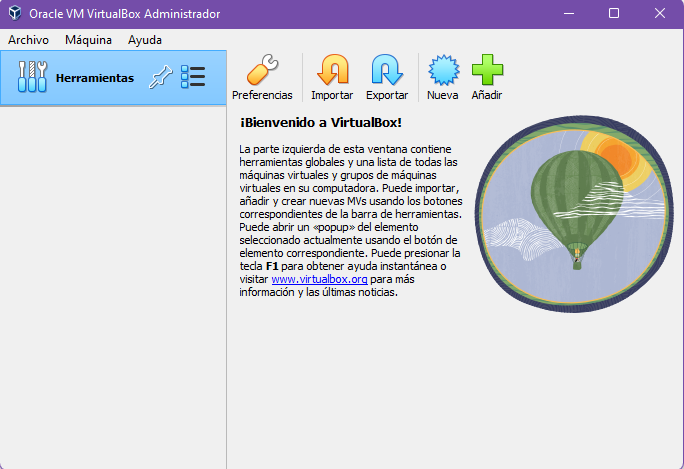Click Añadir to add existing machine
684x469 pixels.
(487, 77)
